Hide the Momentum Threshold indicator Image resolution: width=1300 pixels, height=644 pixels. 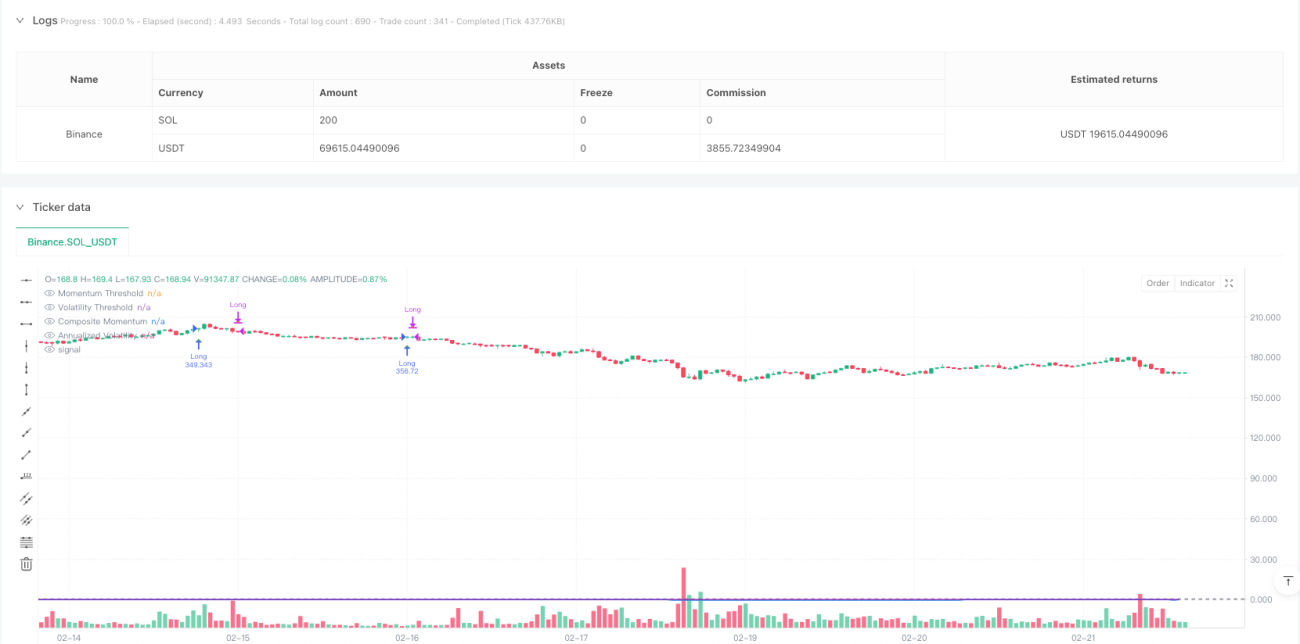(x=50, y=293)
